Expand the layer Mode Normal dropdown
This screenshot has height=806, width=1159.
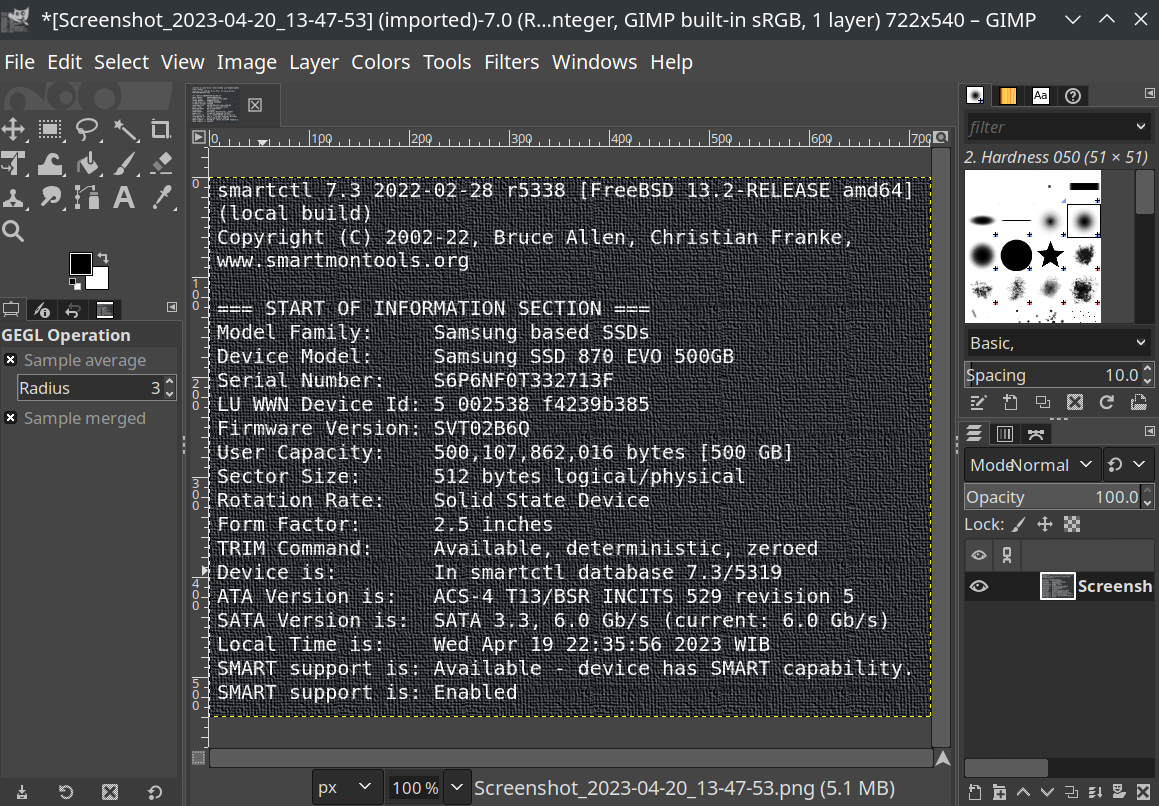(1030, 465)
